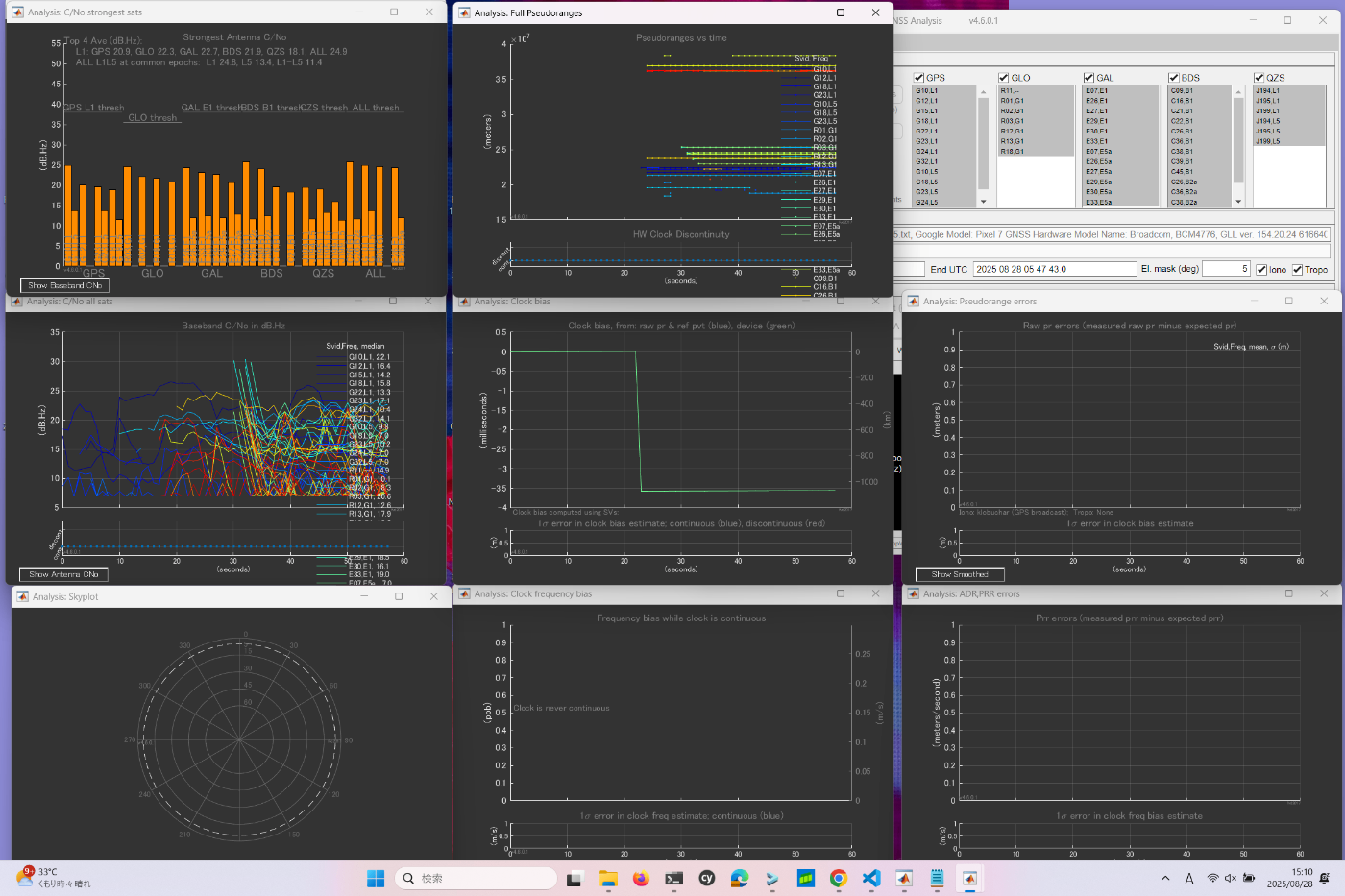Switch to Visual Studio Code in taskbar
Viewport: 1345px width, 896px height.
[871, 878]
